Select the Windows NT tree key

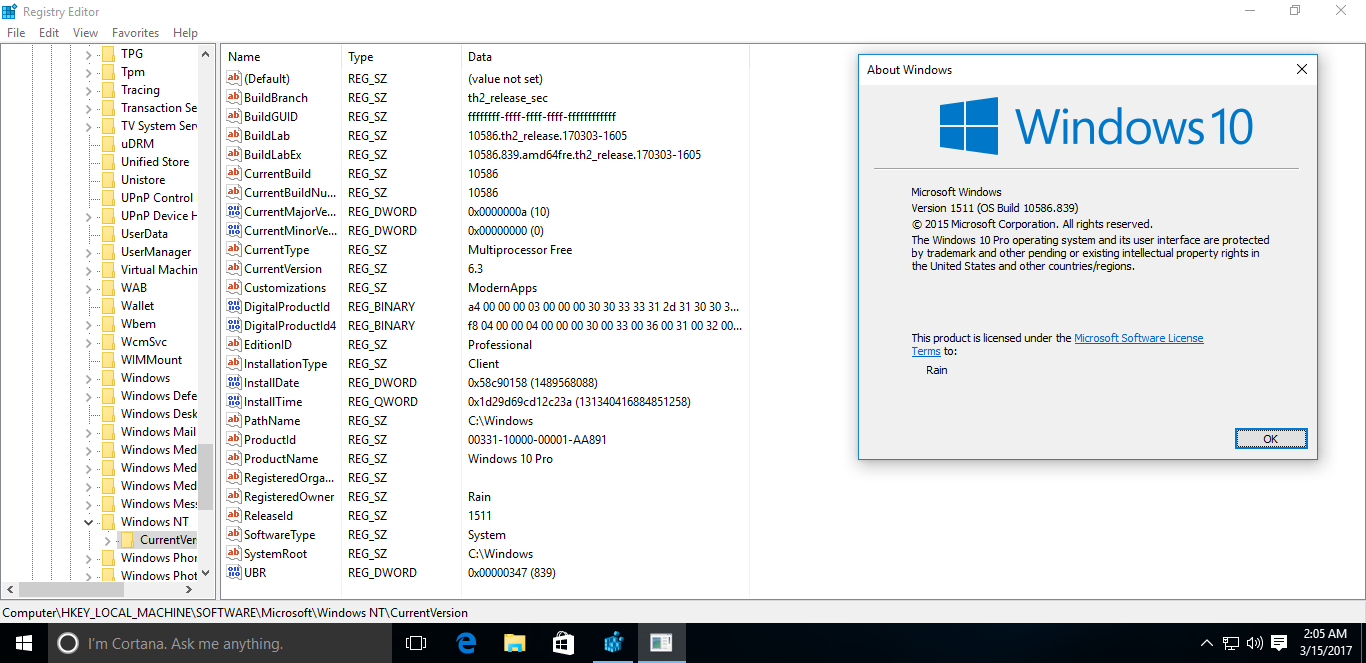[x=154, y=522]
